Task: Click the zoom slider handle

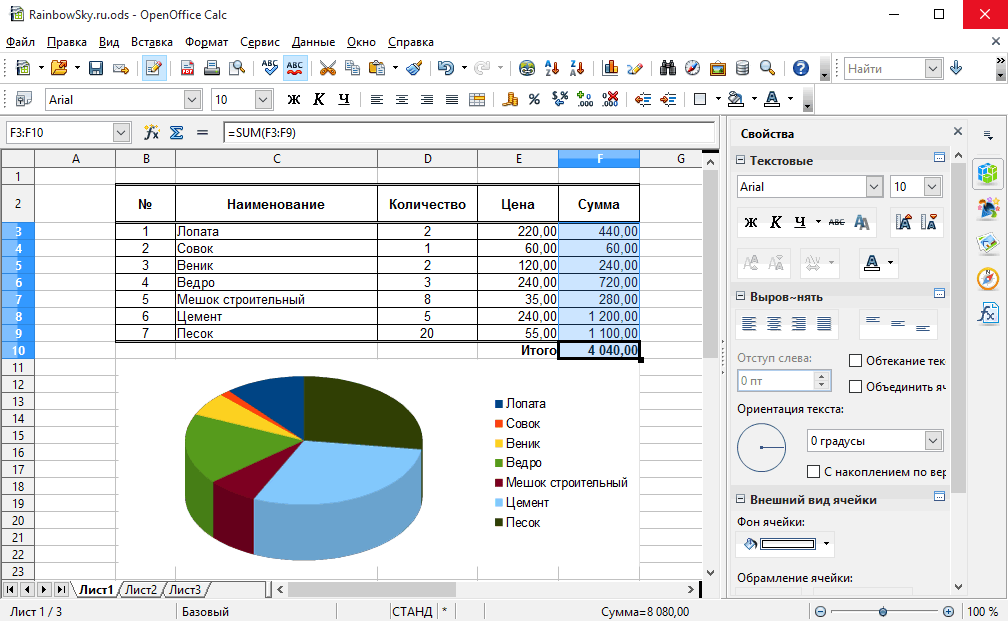Action: (x=883, y=611)
